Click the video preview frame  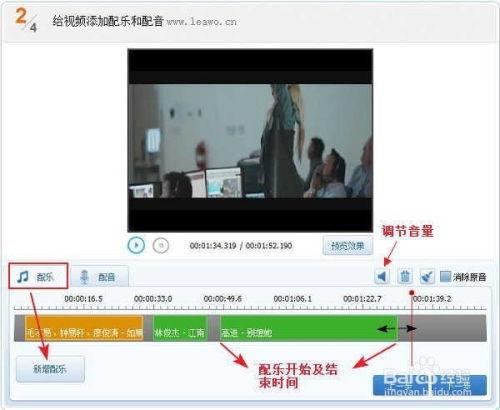[x=250, y=140]
